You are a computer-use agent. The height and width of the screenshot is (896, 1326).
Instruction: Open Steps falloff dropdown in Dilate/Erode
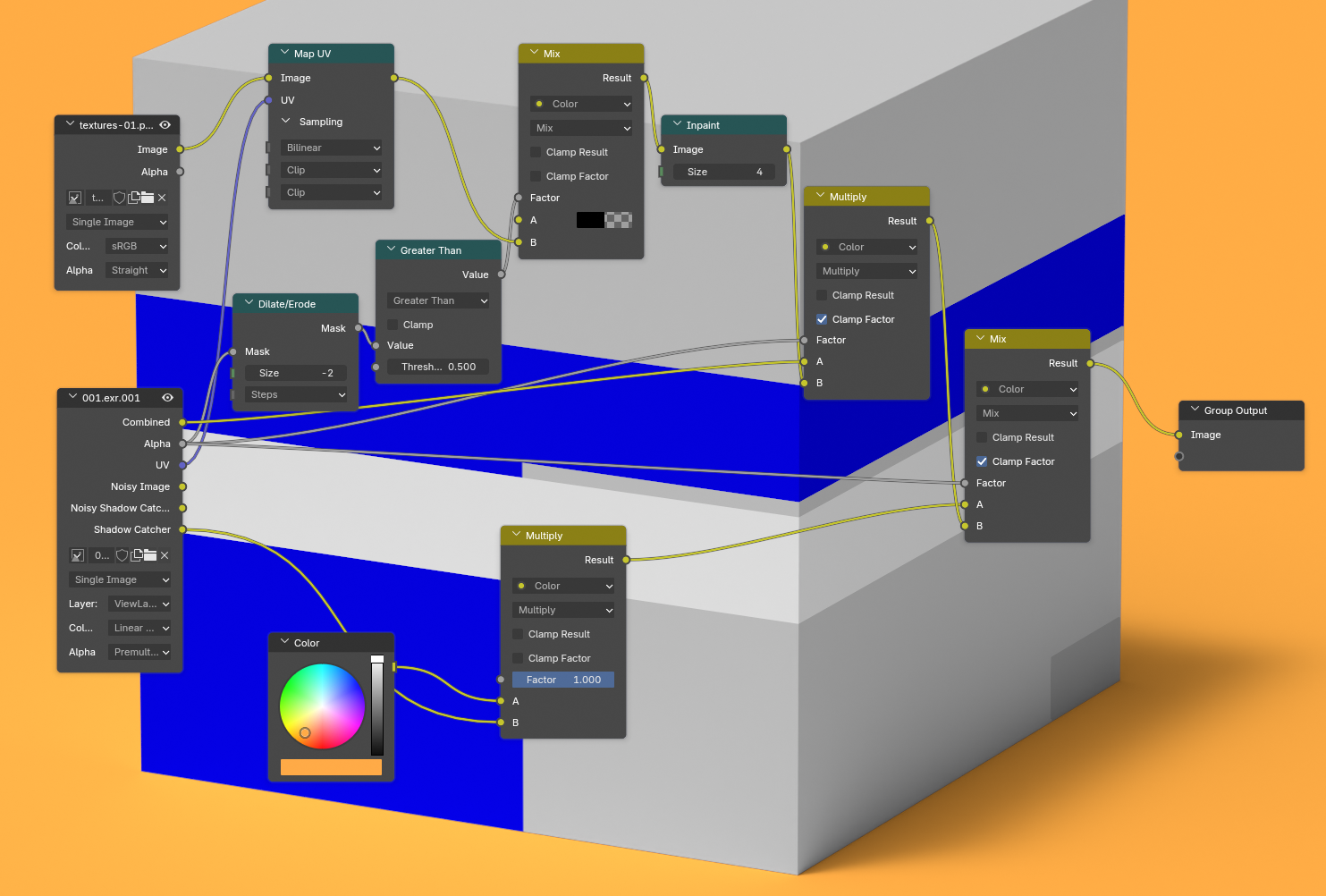click(296, 394)
